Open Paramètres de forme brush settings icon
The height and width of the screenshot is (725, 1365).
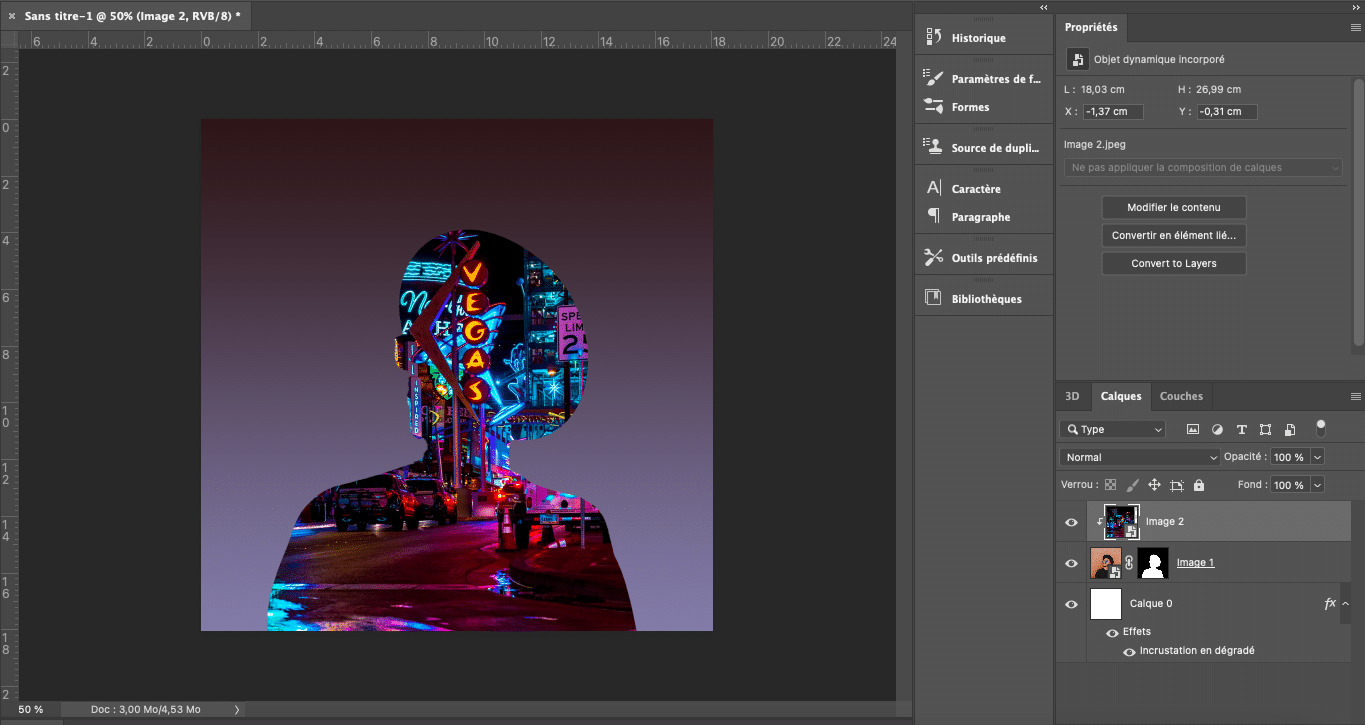point(934,78)
